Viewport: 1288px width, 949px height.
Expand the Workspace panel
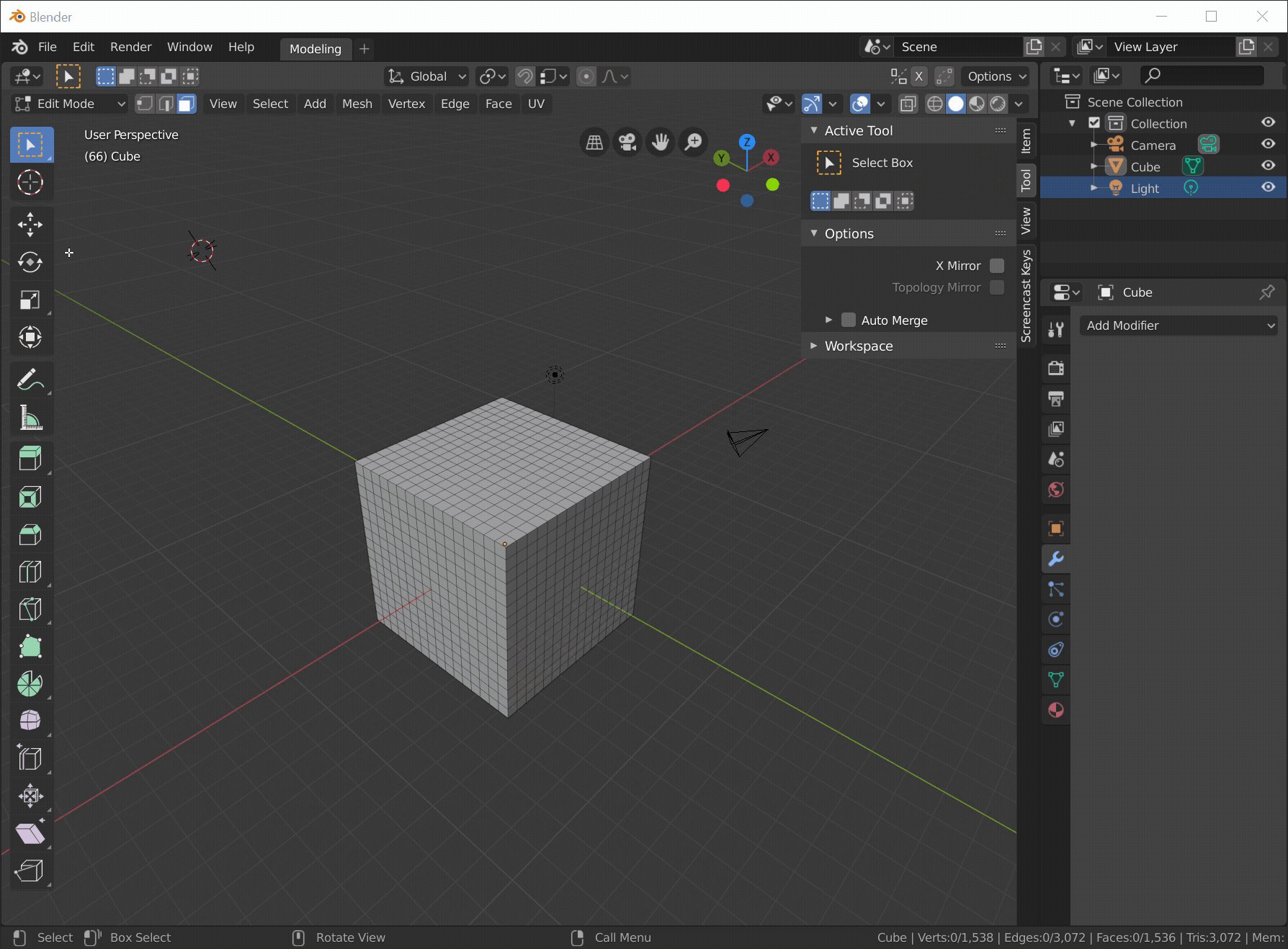814,346
